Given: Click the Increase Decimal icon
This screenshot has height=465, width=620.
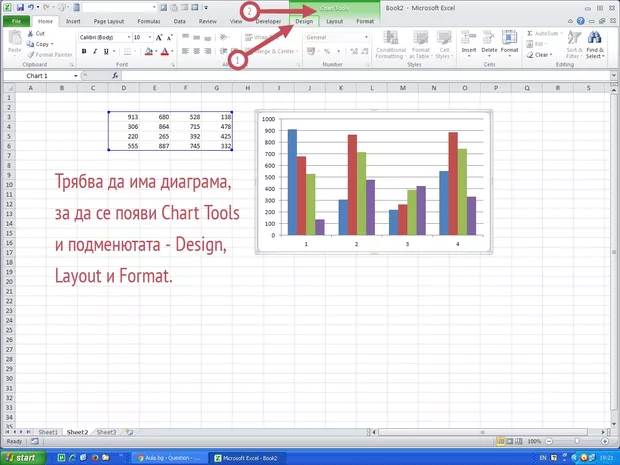Looking at the screenshot, I should (354, 51).
